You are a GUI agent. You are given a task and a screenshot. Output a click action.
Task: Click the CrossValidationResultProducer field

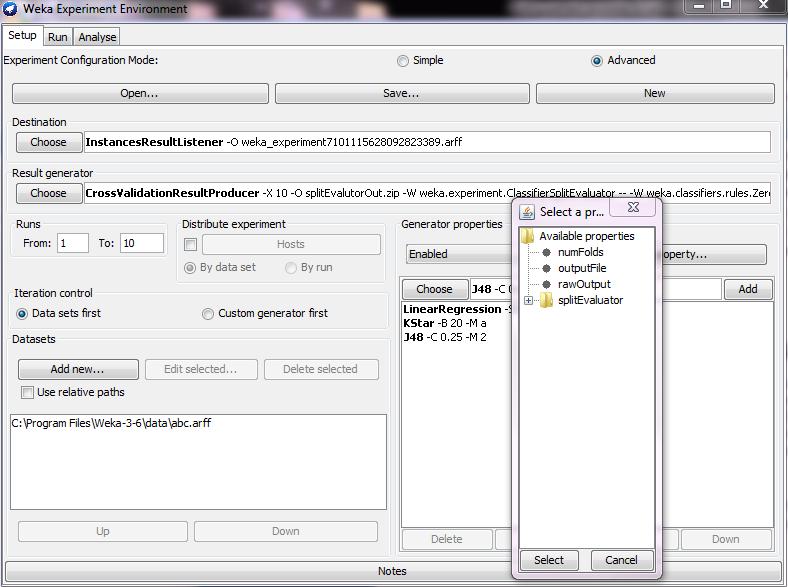tap(427, 193)
